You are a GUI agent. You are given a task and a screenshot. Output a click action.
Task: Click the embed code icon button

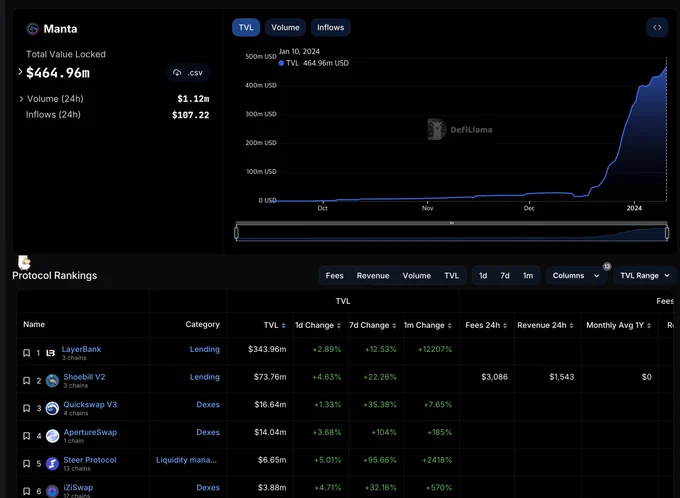click(657, 27)
